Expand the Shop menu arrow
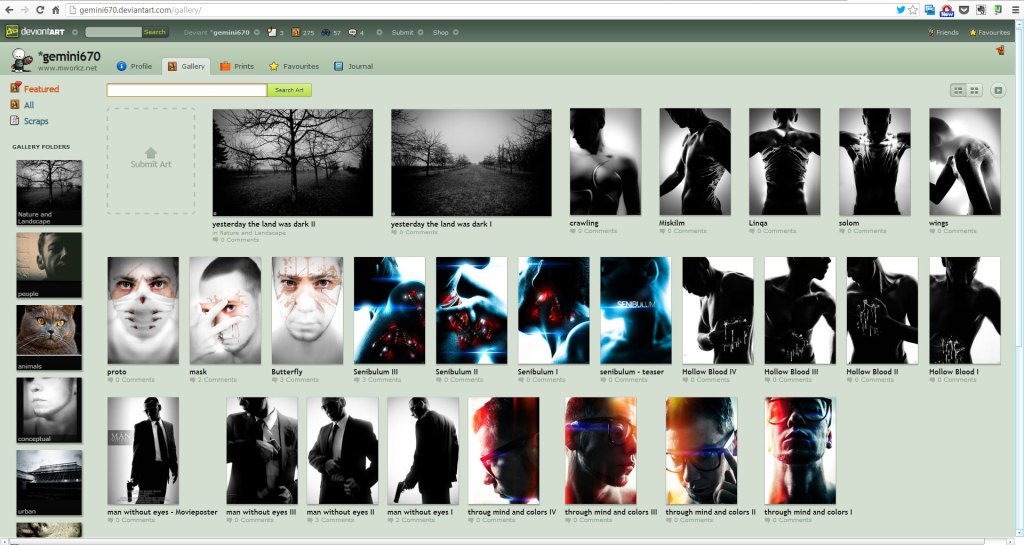Viewport: 1024px width, 545px height. [x=456, y=32]
